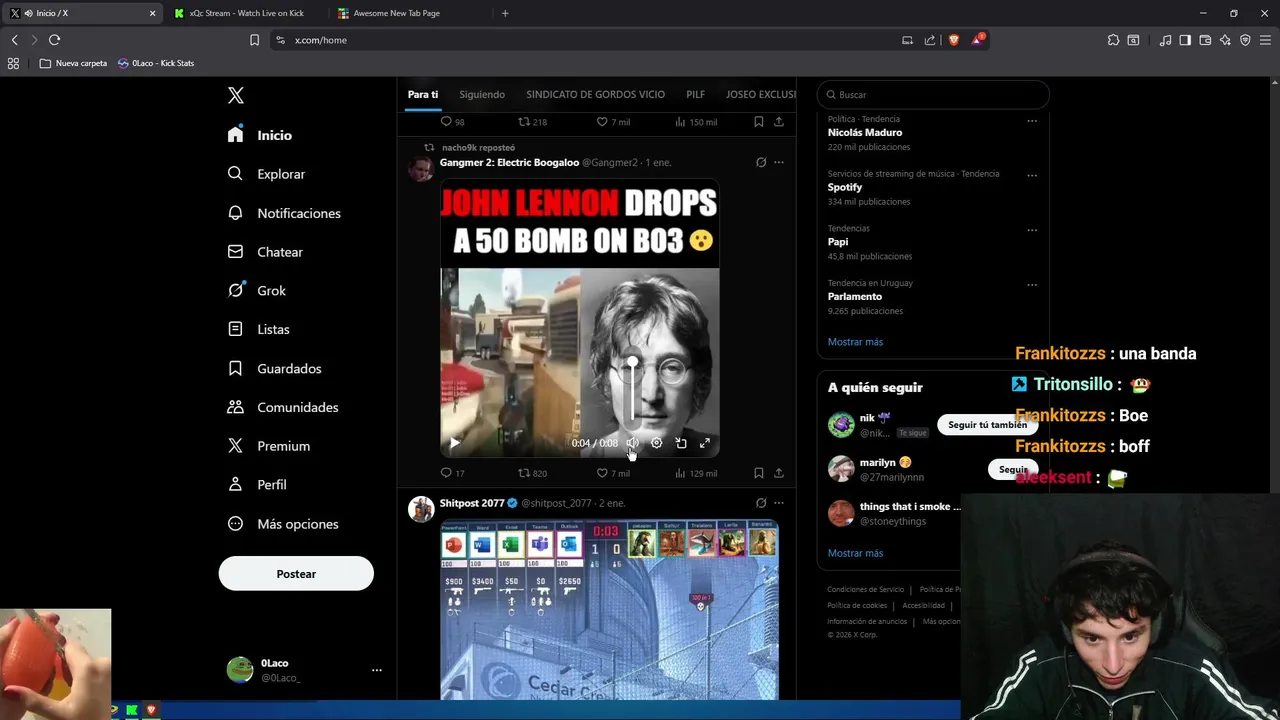This screenshot has height=720, width=1280.
Task: Open browser extensions puzzle icon
Action: pyautogui.click(x=1113, y=40)
